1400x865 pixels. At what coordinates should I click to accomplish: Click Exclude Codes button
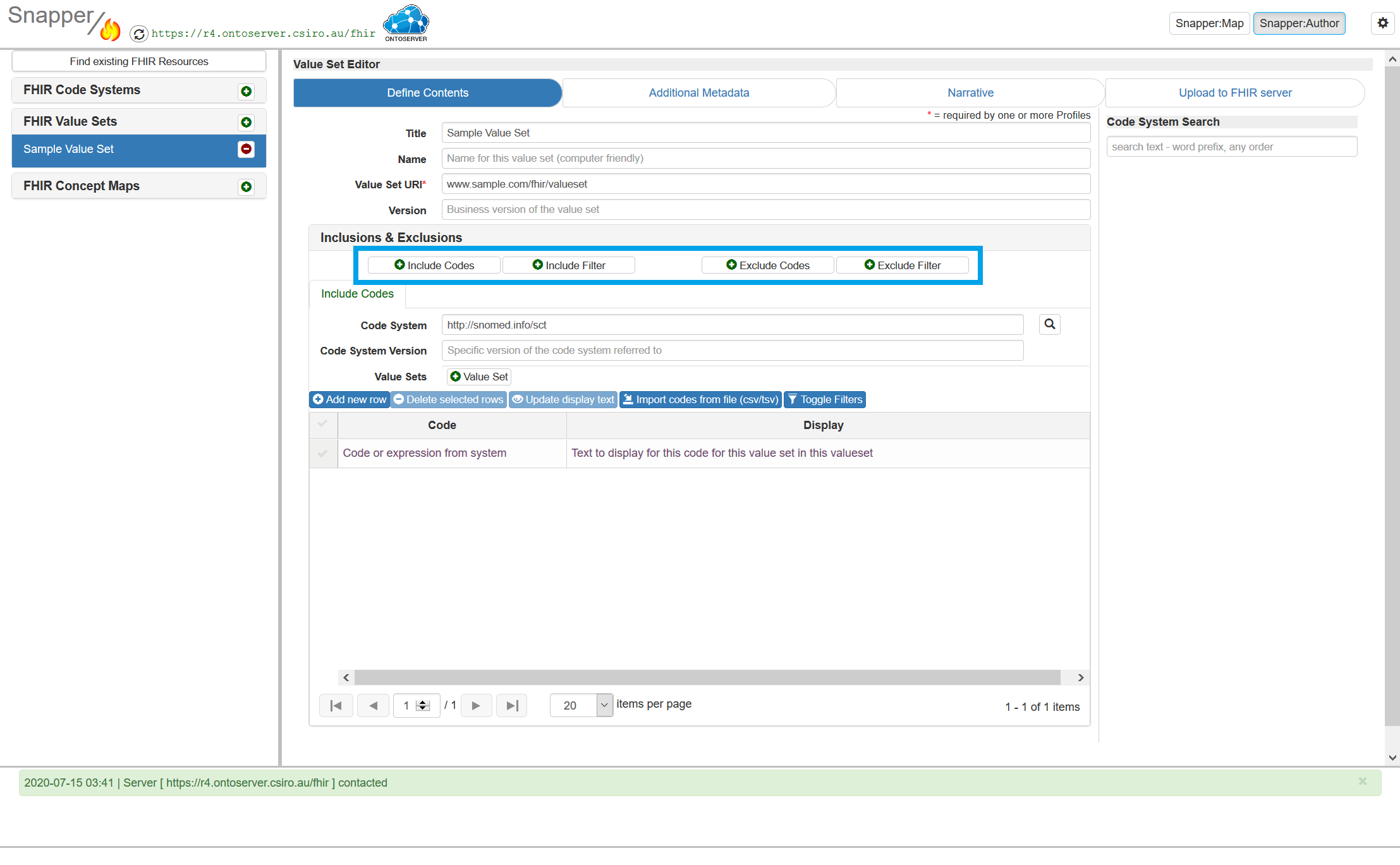tap(768, 265)
